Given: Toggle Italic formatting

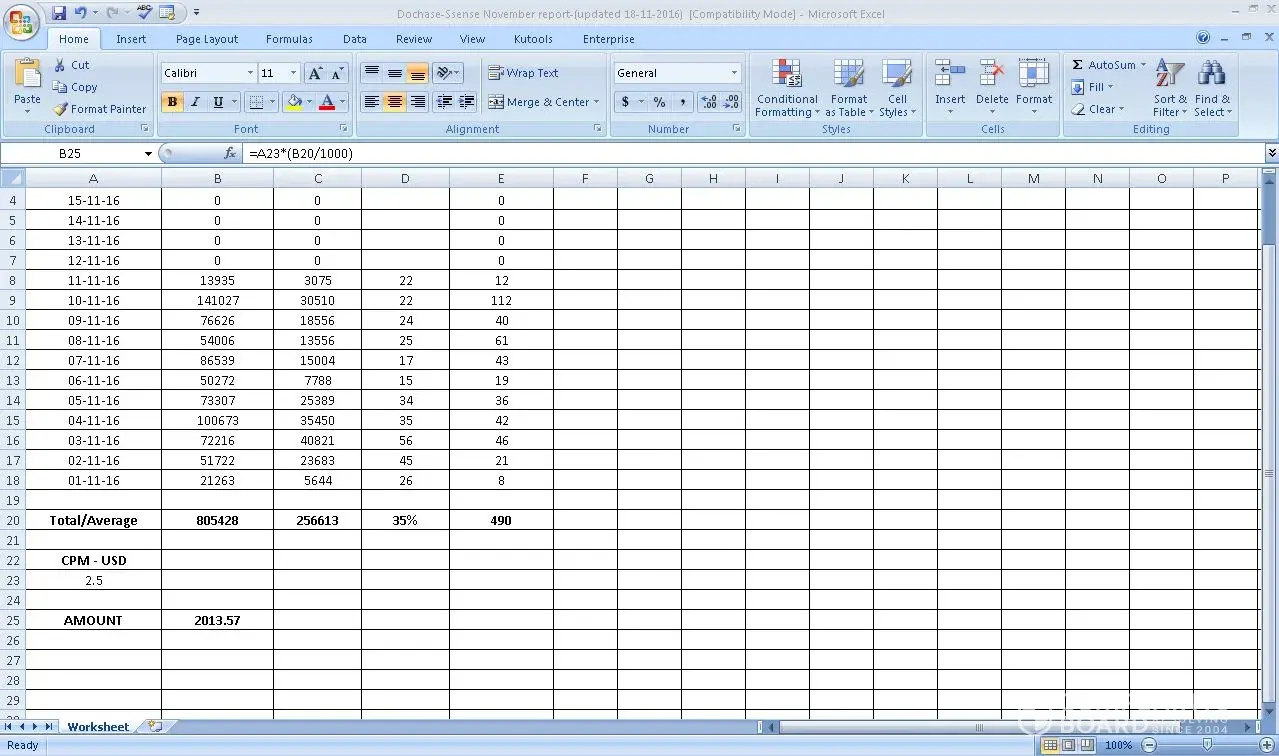Looking at the screenshot, I should tap(196, 102).
